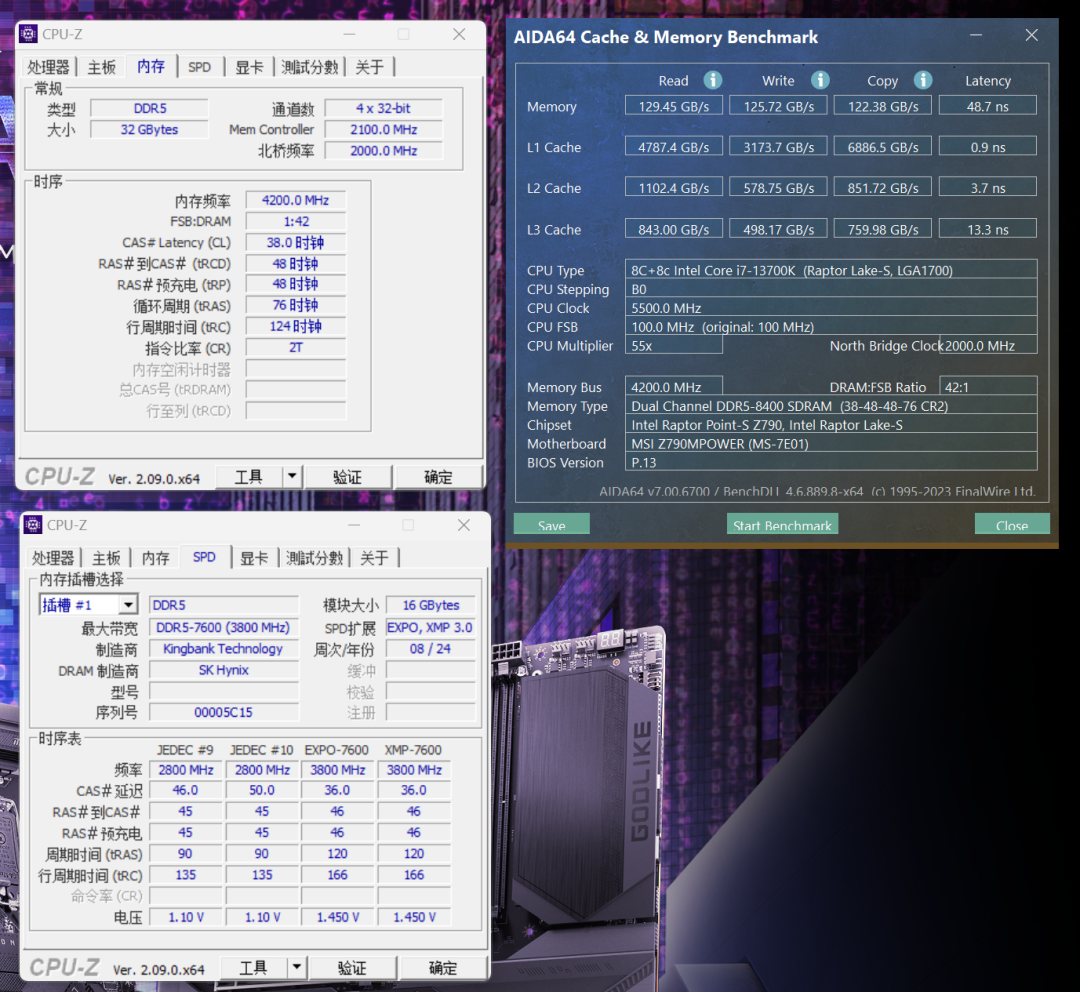The image size is (1080, 992).
Task: Click 工具 button in bottom CPU-Z
Action: (254, 968)
